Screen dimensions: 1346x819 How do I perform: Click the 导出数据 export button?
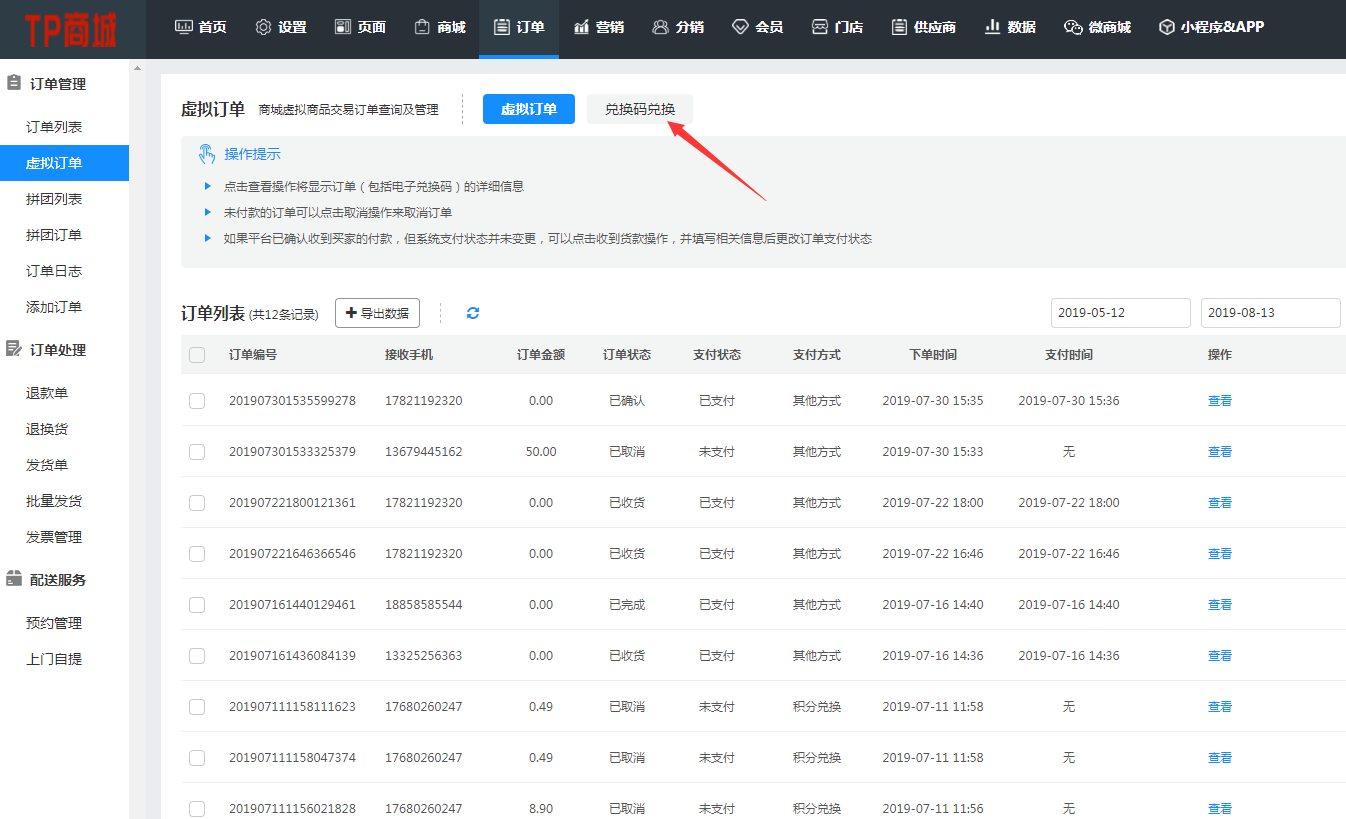click(377, 313)
